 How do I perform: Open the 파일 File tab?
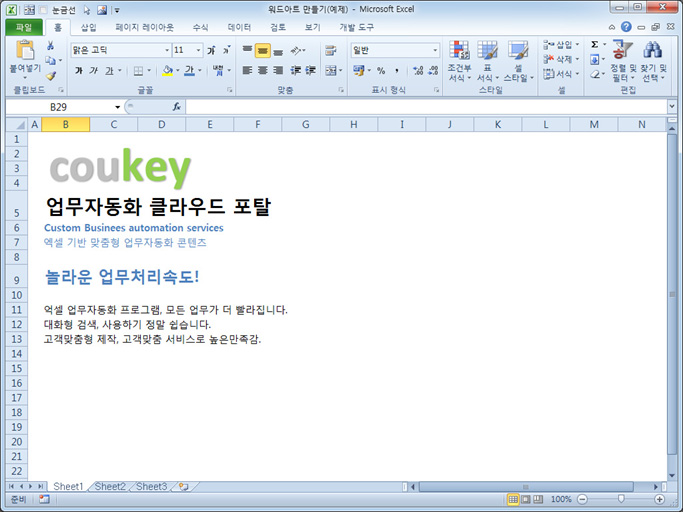point(24,27)
